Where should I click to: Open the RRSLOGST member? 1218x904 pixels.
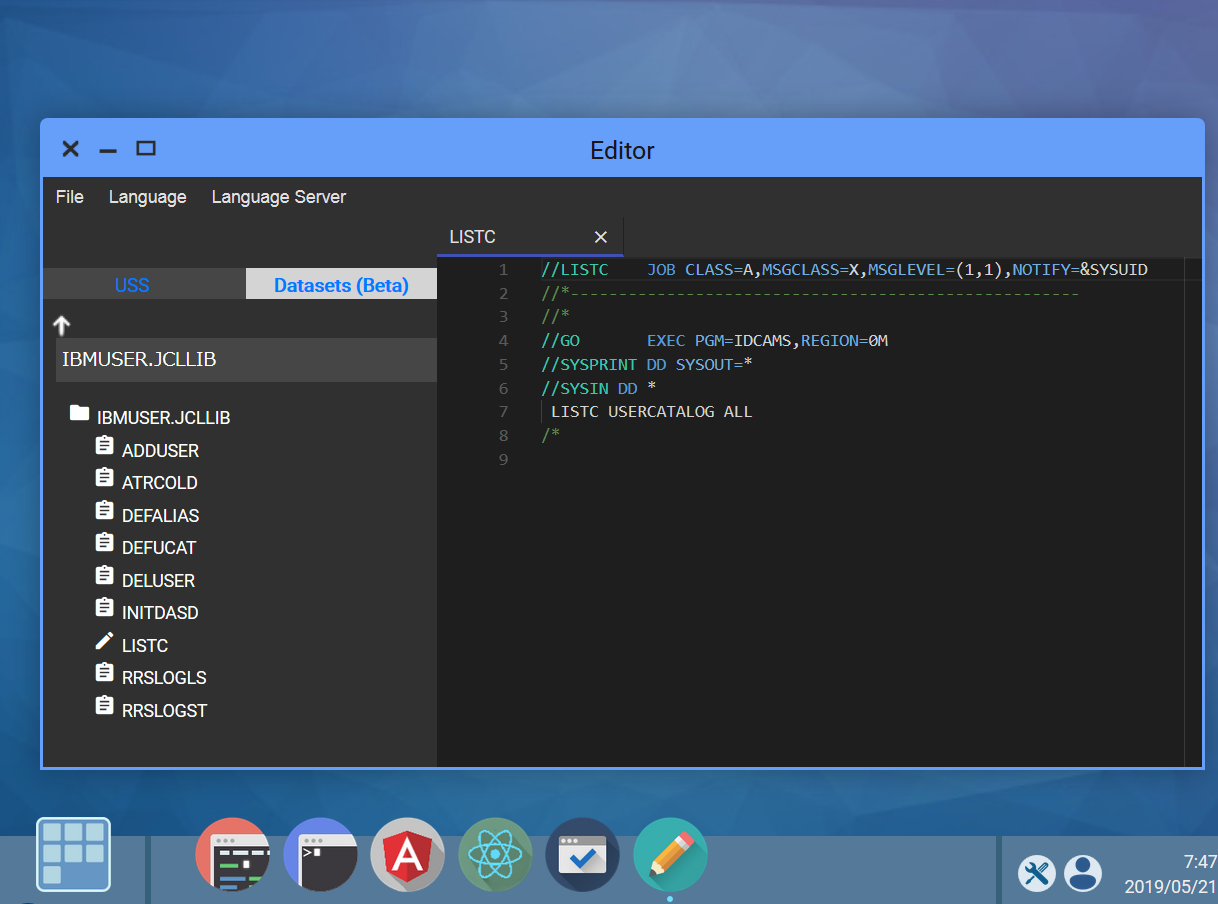(x=164, y=711)
